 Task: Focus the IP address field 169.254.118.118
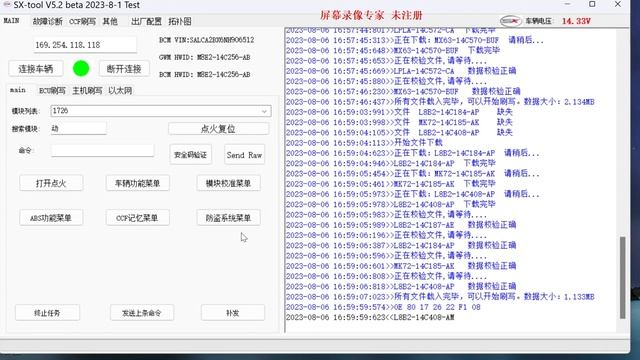pos(85,44)
